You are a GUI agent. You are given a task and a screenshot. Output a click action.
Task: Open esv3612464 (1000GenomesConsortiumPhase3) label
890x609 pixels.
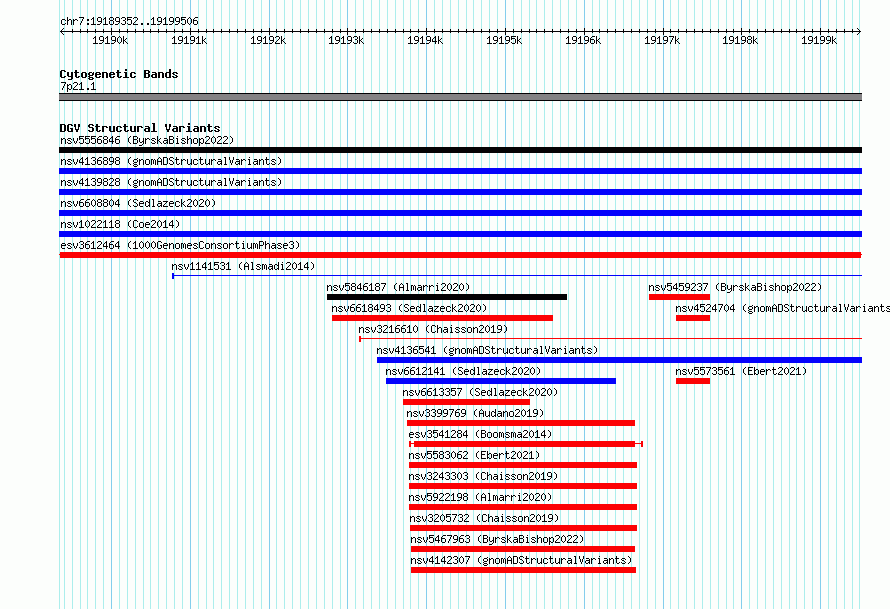[180, 245]
